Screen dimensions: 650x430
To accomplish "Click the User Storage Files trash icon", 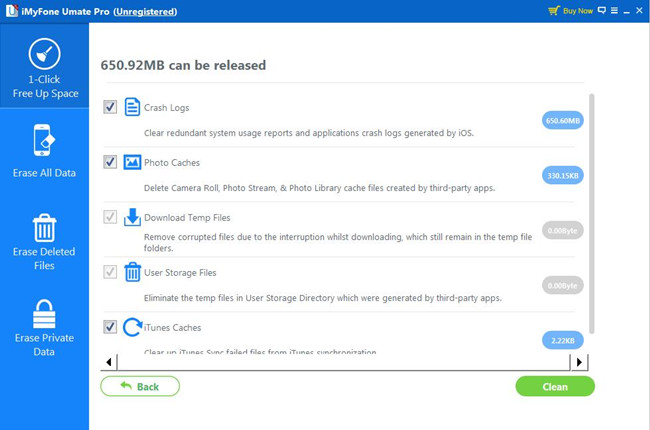I will point(133,272).
